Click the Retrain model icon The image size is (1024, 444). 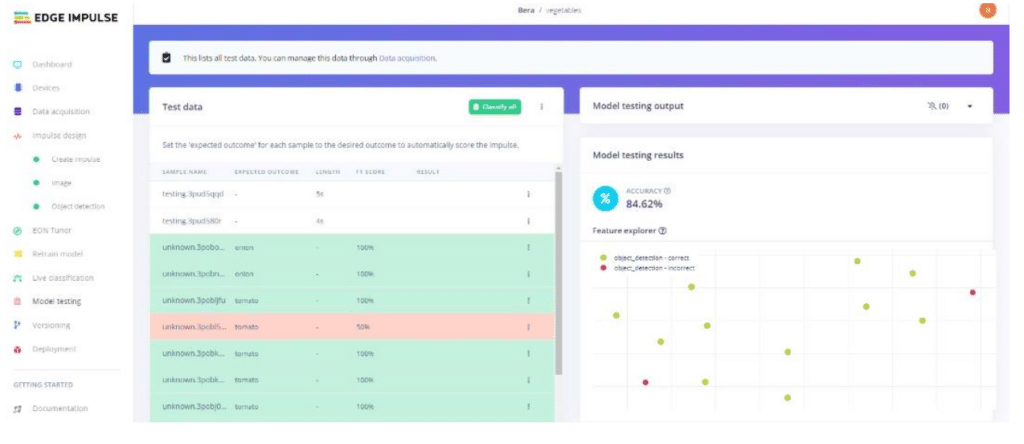tap(17, 254)
